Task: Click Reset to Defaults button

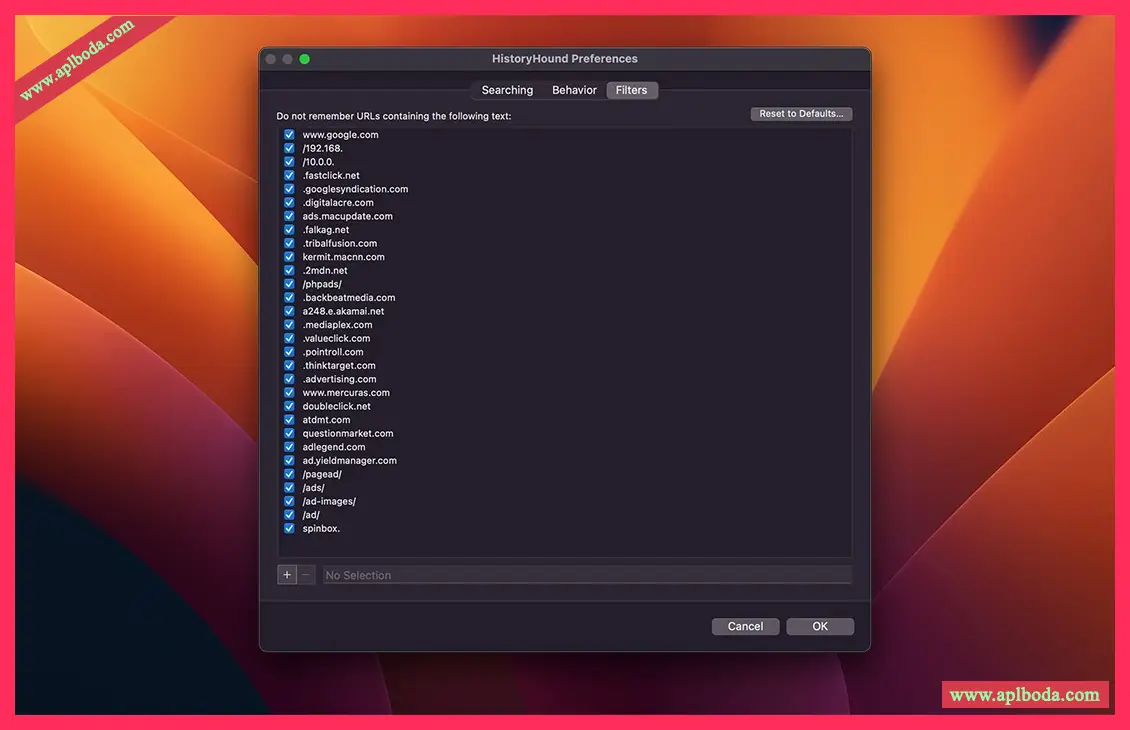Action: pyautogui.click(x=801, y=114)
